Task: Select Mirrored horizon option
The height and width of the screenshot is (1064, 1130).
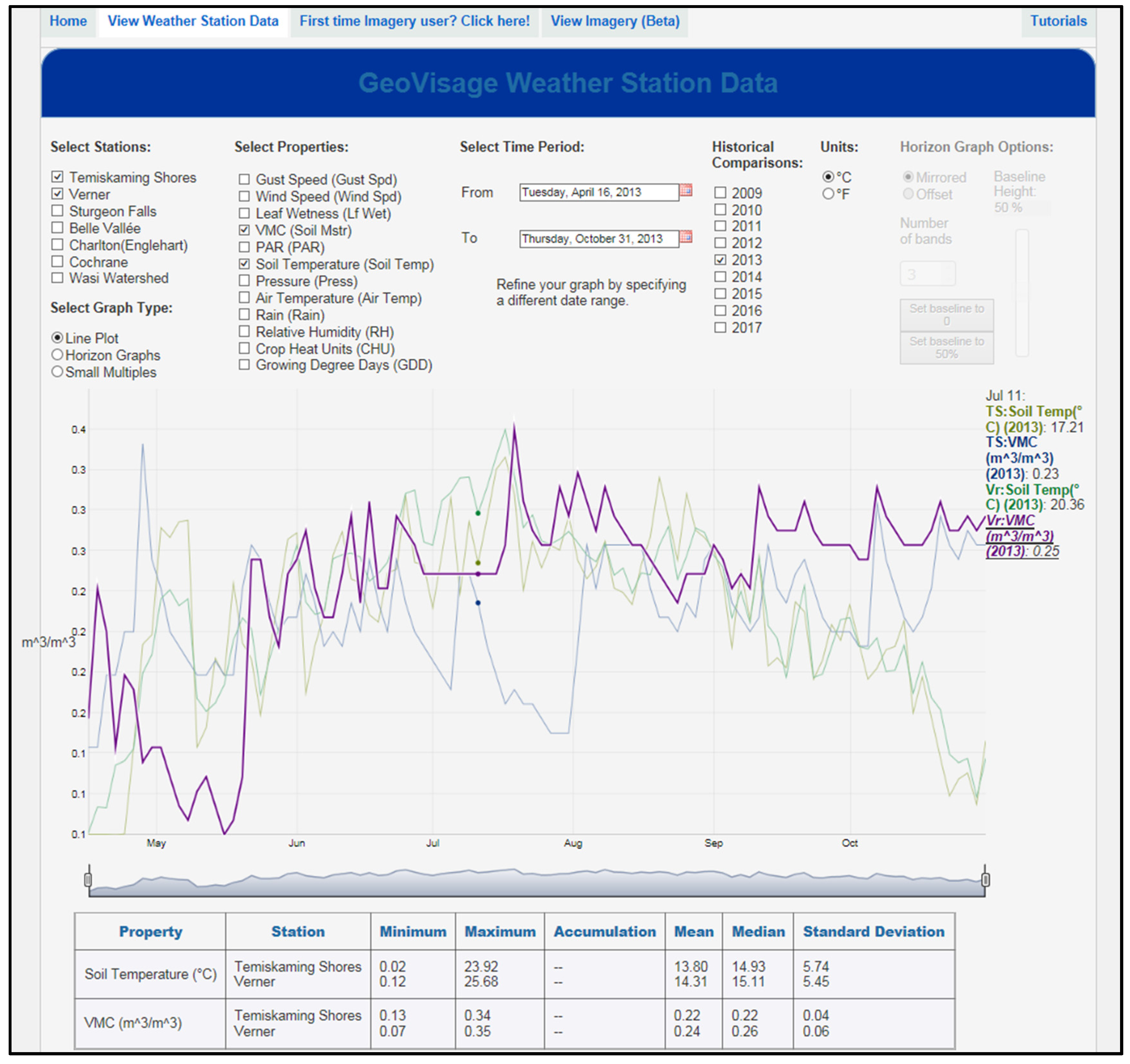Action: click(908, 177)
